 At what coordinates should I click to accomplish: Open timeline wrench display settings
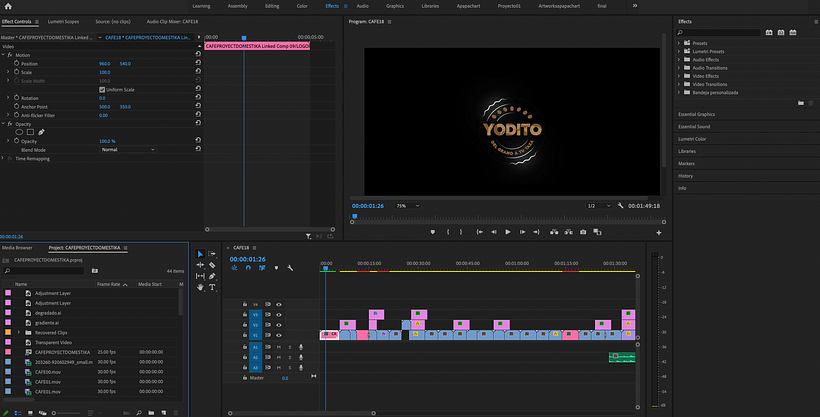pos(290,267)
